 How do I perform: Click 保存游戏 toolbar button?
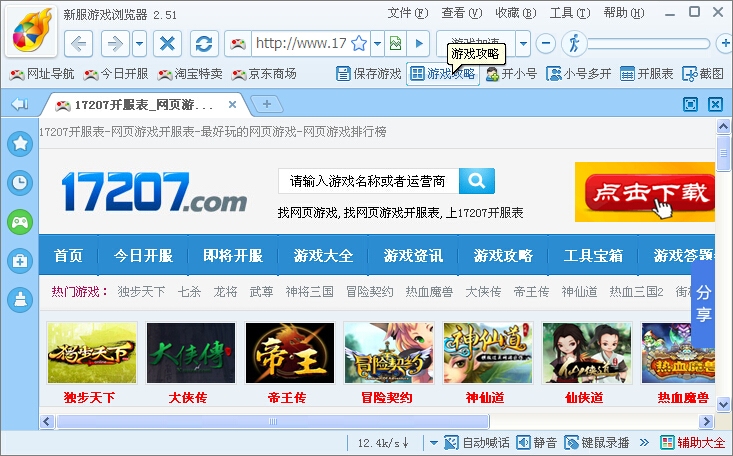[369, 74]
